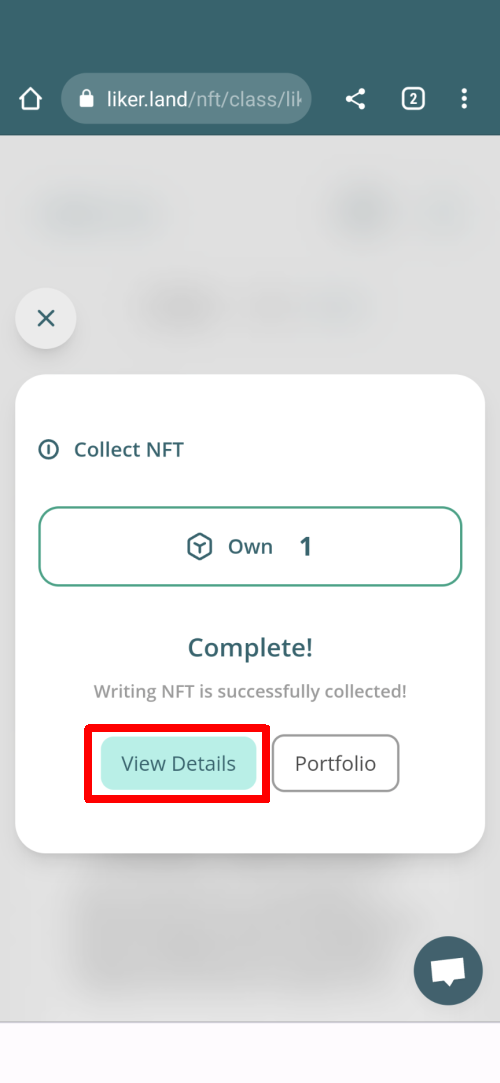
Task: Go to Portfolio
Action: point(336,763)
